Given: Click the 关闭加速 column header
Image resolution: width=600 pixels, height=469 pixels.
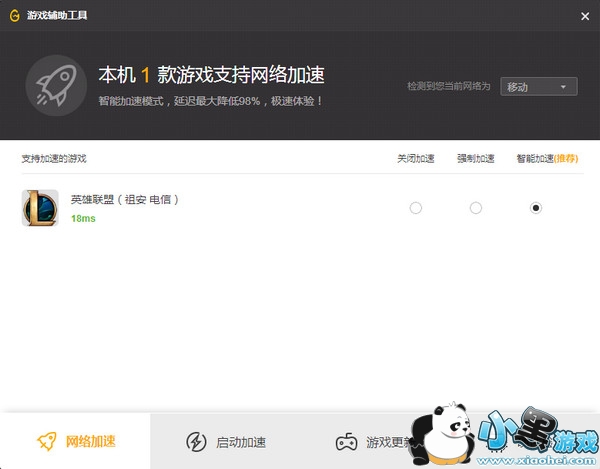Looking at the screenshot, I should tap(416, 158).
